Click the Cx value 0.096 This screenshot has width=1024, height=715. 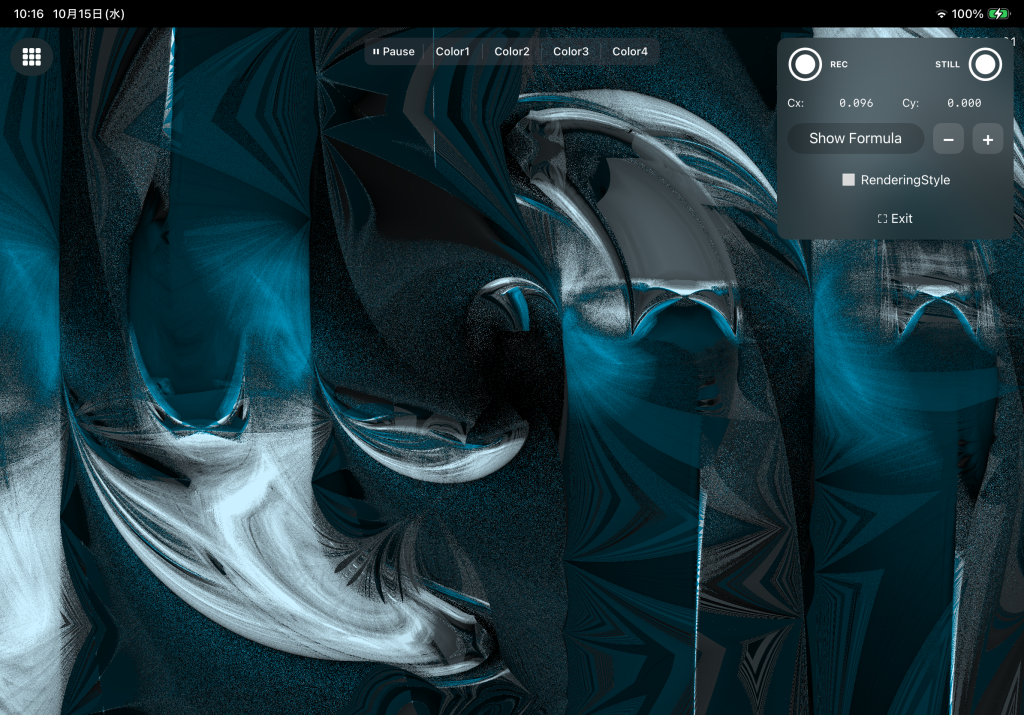point(856,103)
